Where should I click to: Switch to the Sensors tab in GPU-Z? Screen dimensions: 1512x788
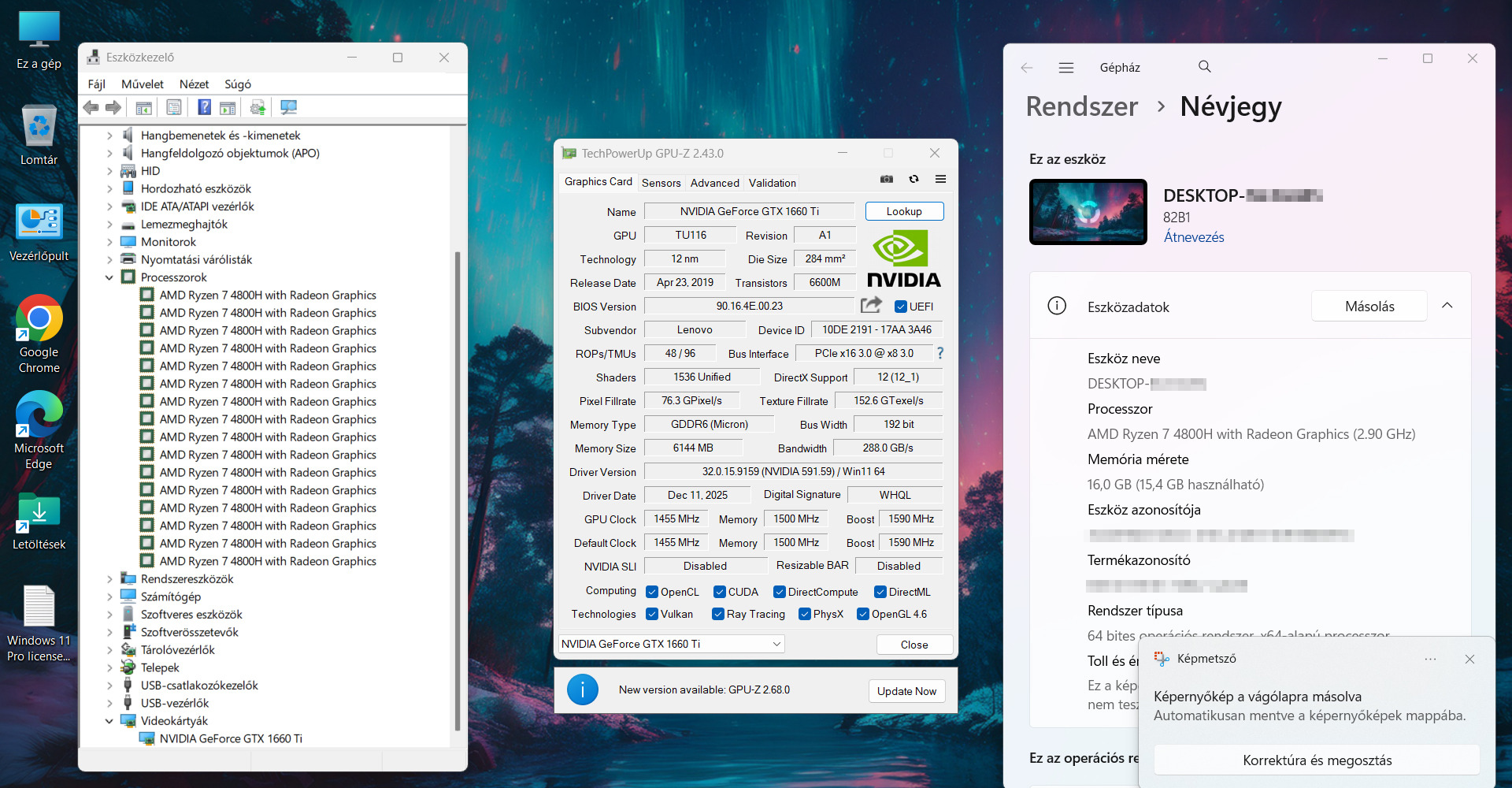(x=661, y=183)
